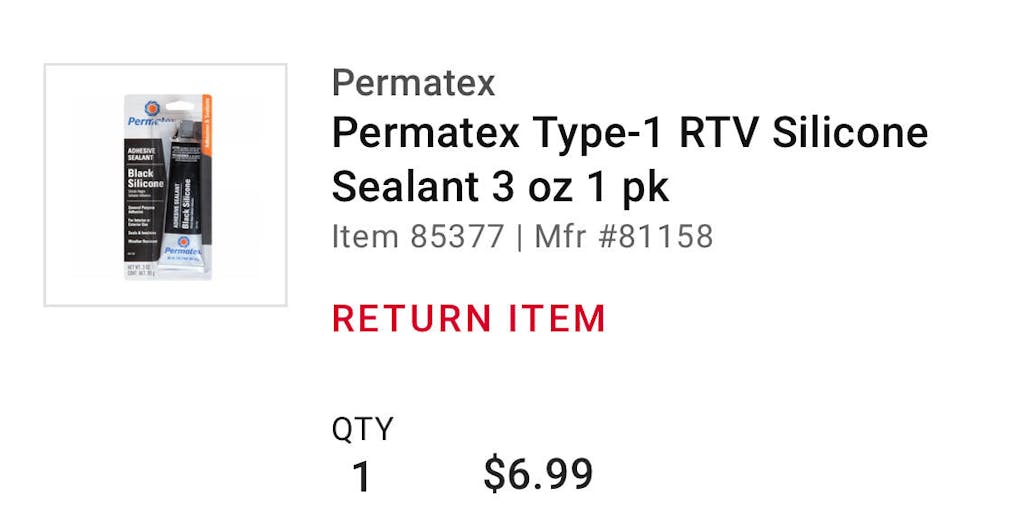This screenshot has width=1024, height=527.
Task: Click the quantity value 1
Action: (362, 477)
